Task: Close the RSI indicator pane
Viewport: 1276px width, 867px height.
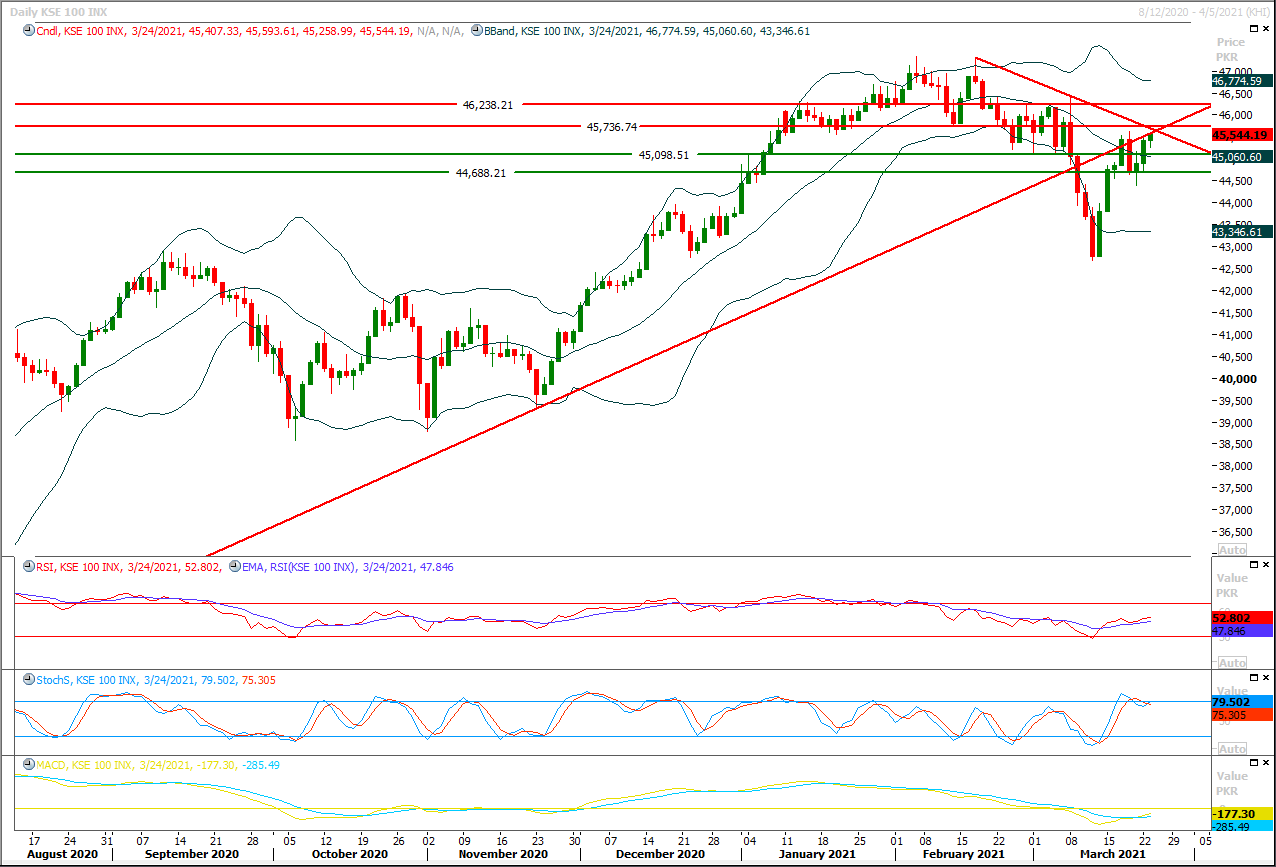Action: [x=1267, y=566]
